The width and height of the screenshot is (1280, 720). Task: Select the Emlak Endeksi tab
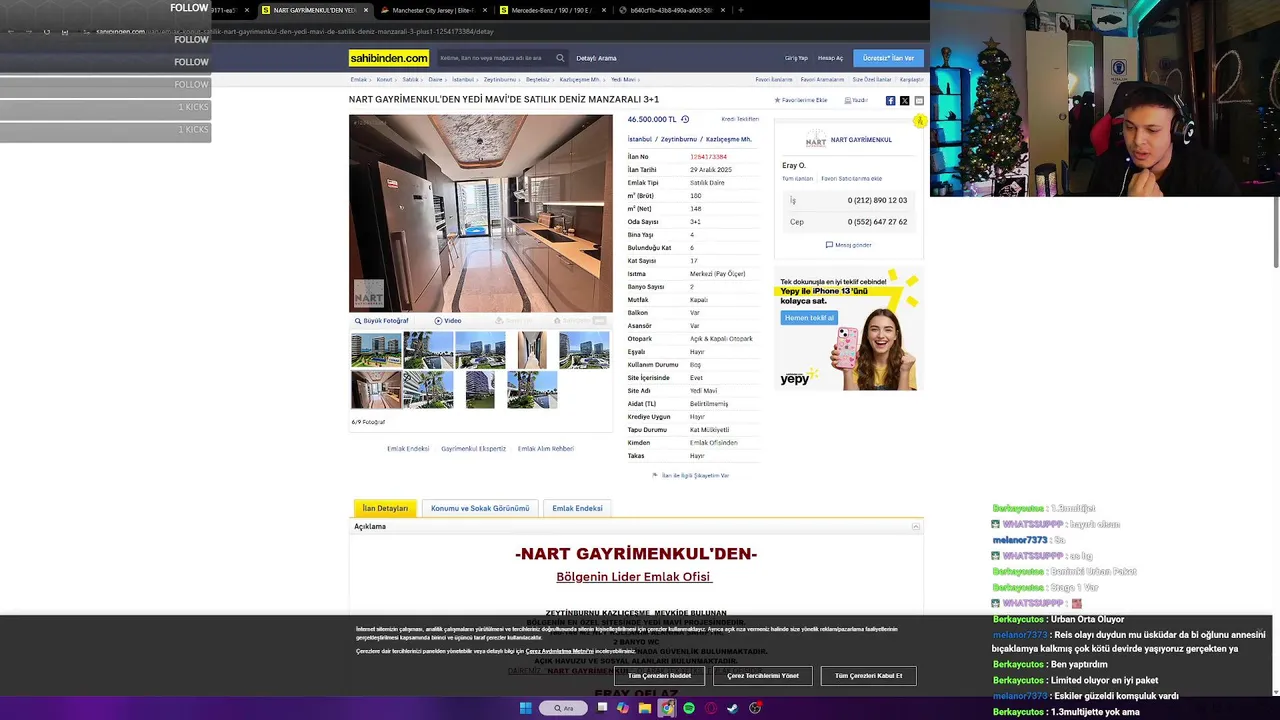[x=577, y=508]
